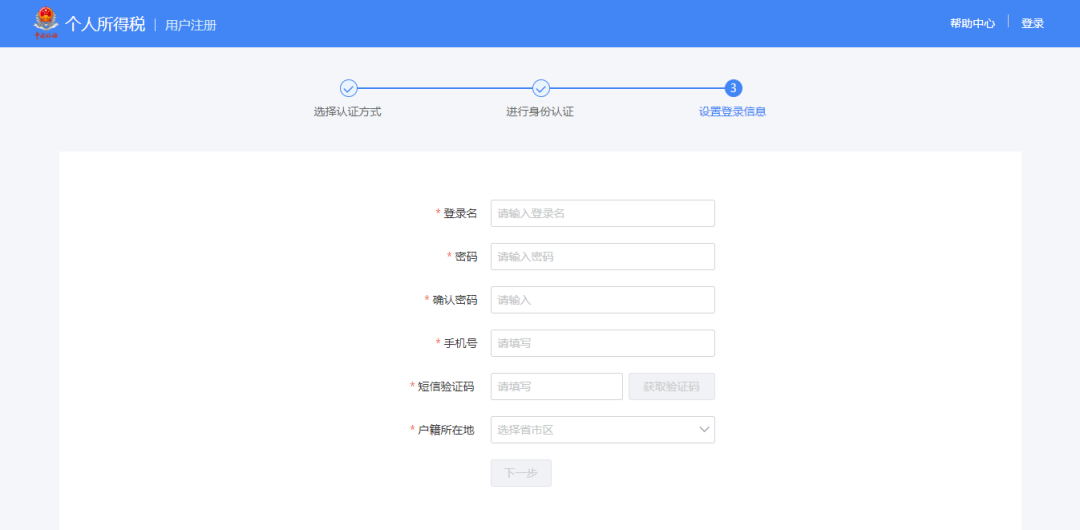Focus the 短信验证码 code input
This screenshot has width=1080, height=530.
[556, 386]
